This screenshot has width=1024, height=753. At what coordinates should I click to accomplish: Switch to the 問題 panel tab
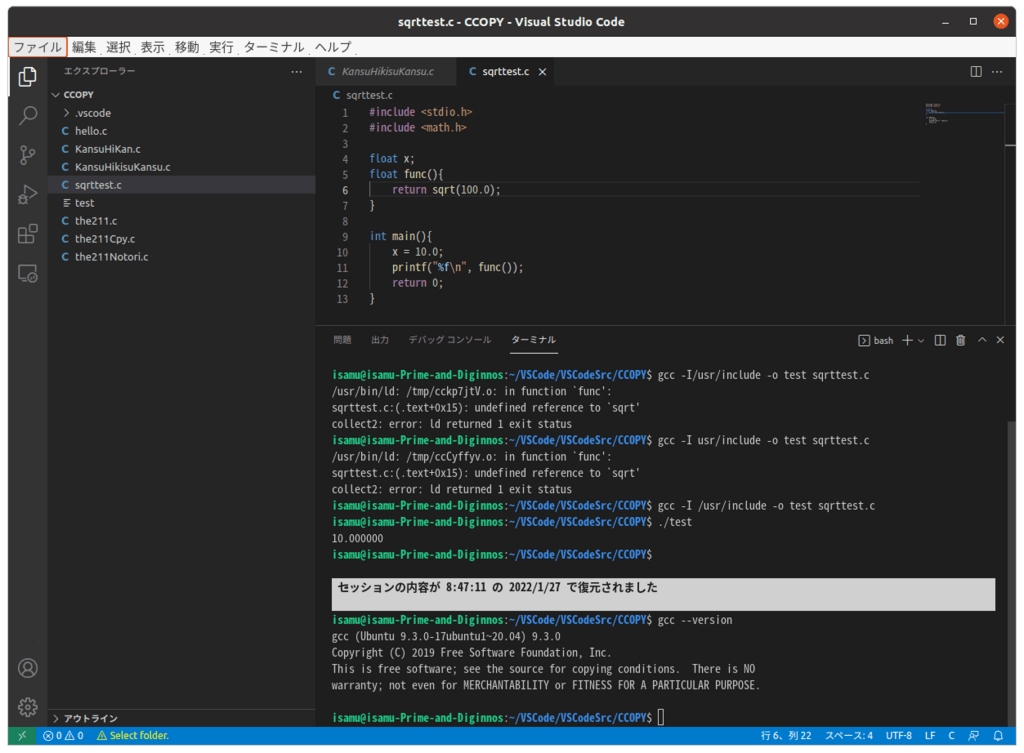tap(342, 340)
